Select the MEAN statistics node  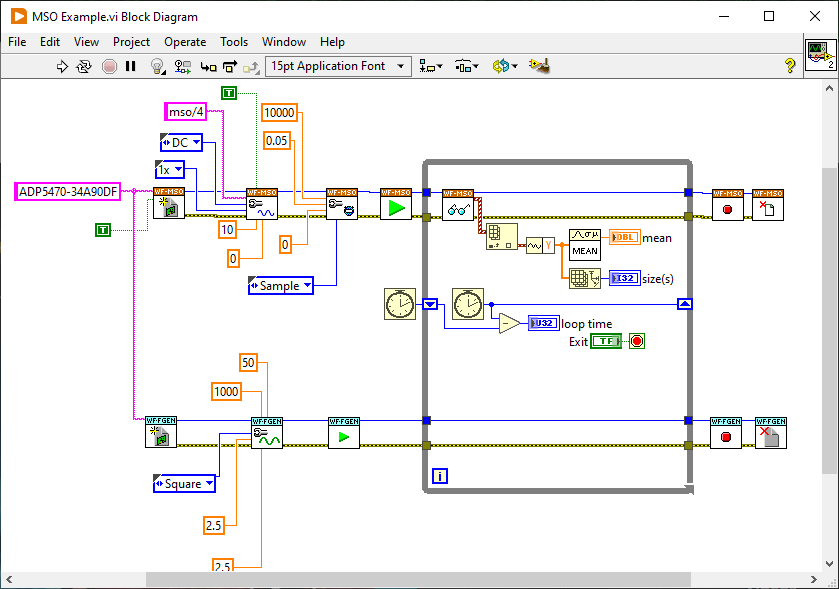pyautogui.click(x=585, y=245)
